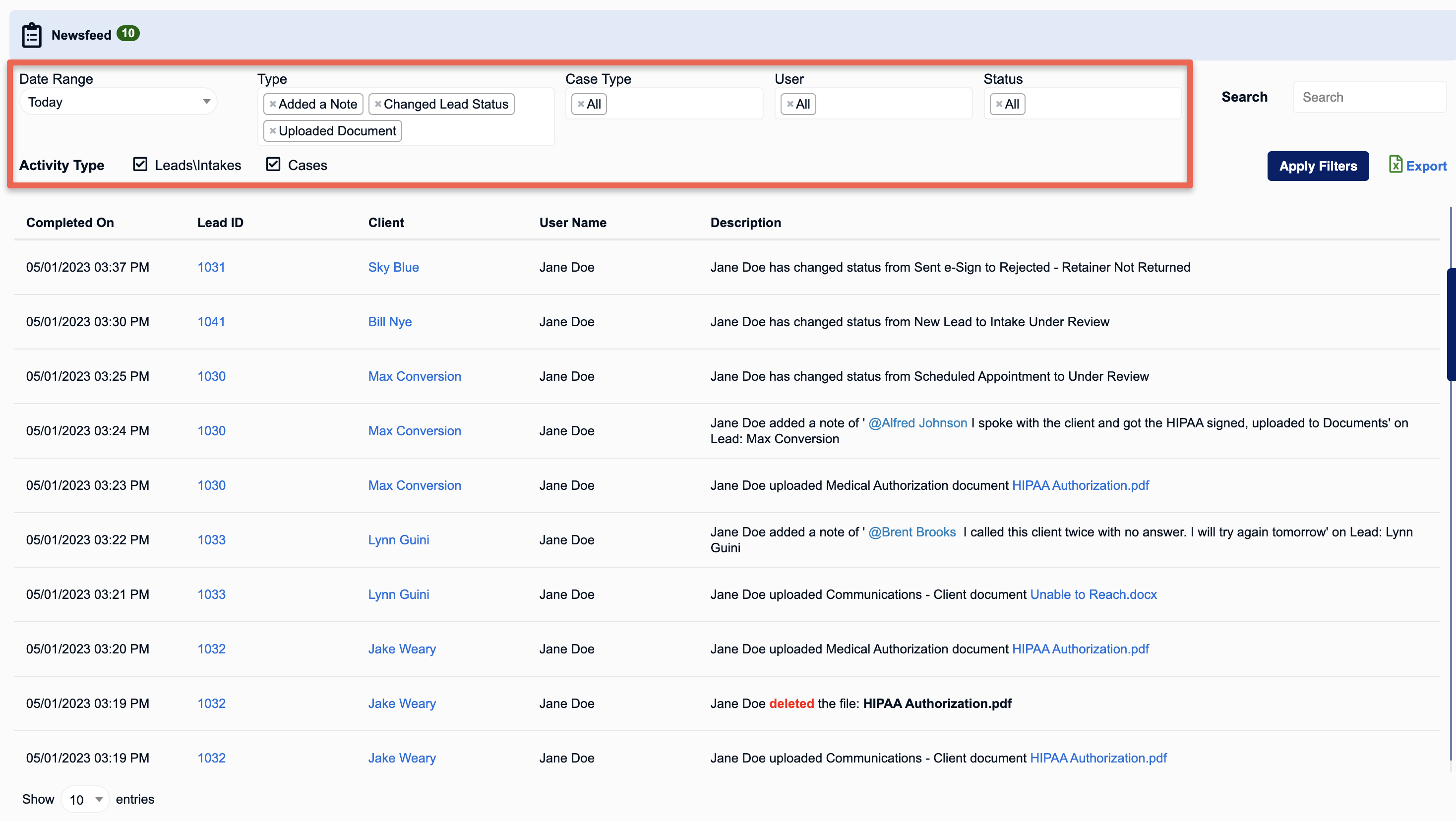1456x821 pixels.
Task: Click the @Brent Brooks mention link
Action: pyautogui.click(x=912, y=532)
